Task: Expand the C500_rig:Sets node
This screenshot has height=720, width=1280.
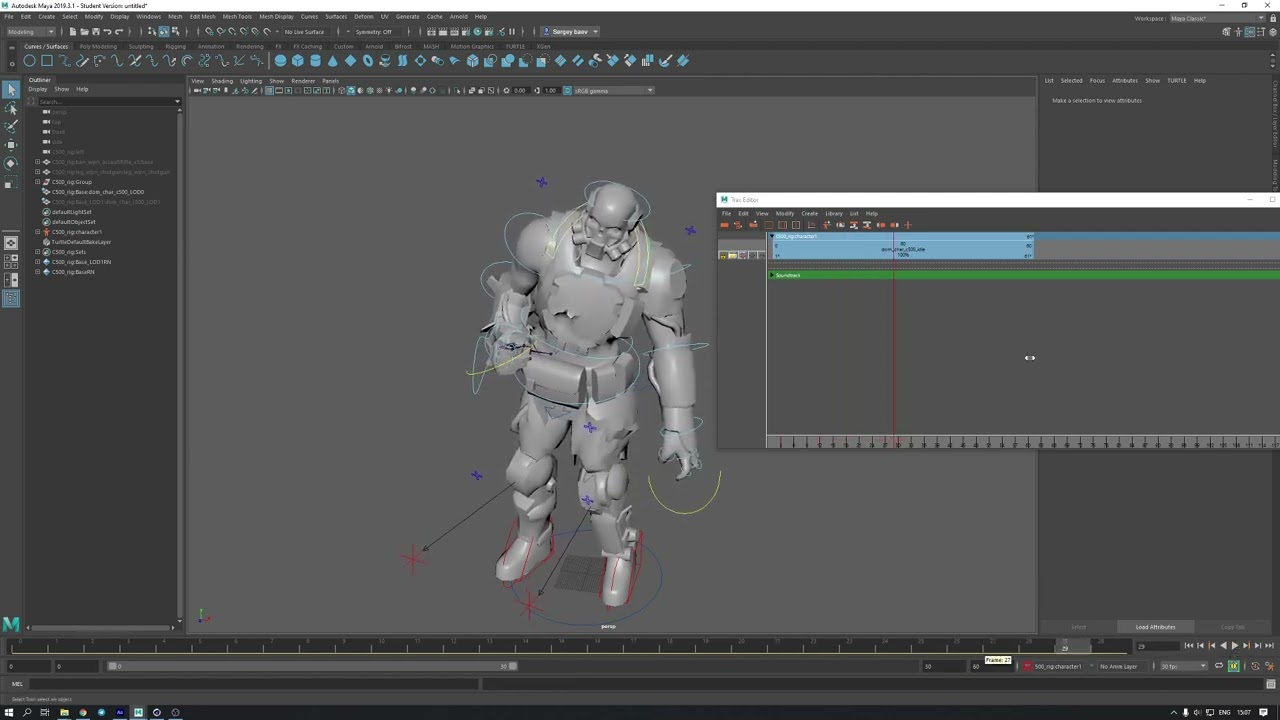Action: tap(38, 252)
